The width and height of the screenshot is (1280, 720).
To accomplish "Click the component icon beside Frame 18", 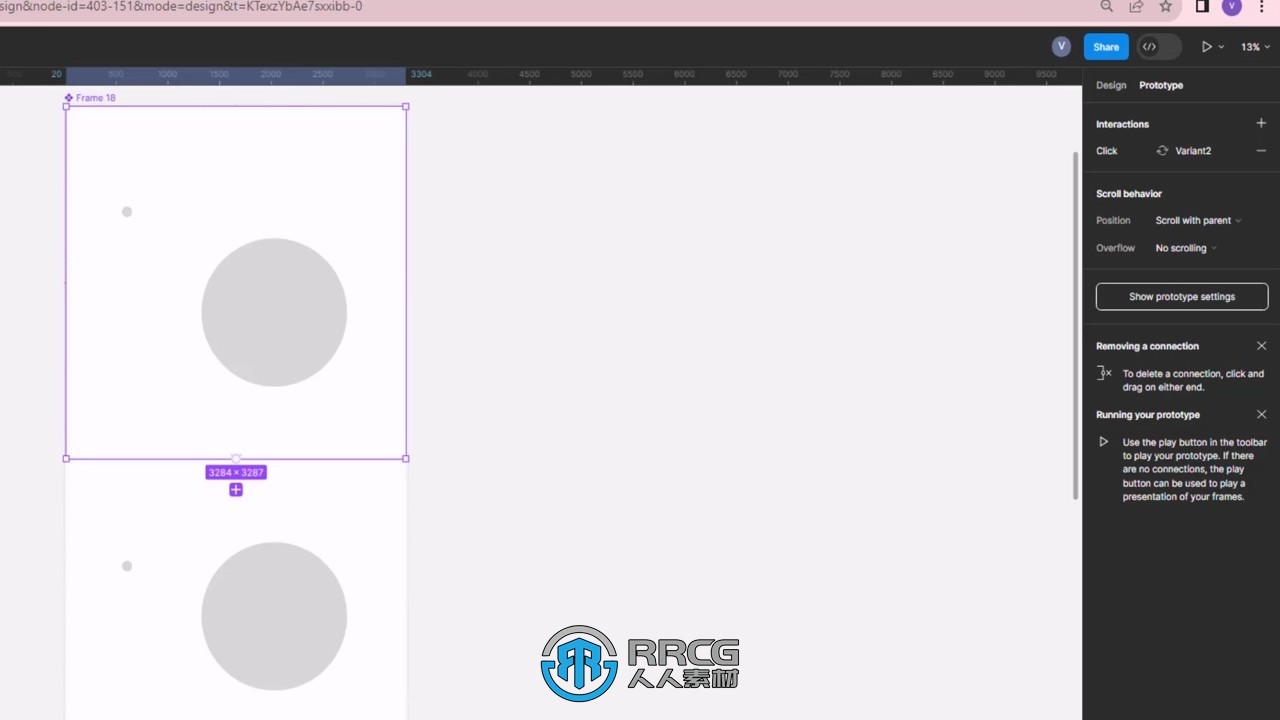I will 68,98.
